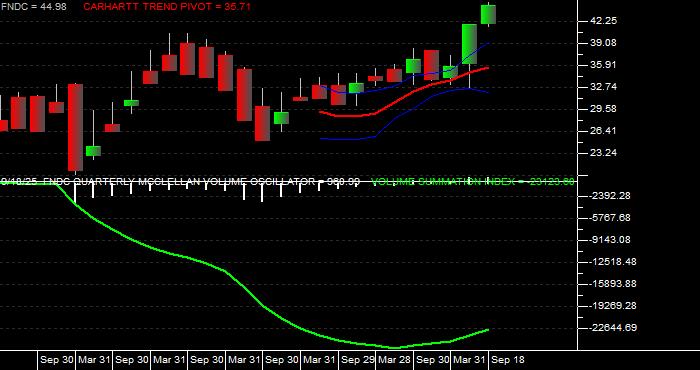The image size is (700, 370).
Task: Click the Carhartt Trend Pivot label
Action: pos(167,6)
